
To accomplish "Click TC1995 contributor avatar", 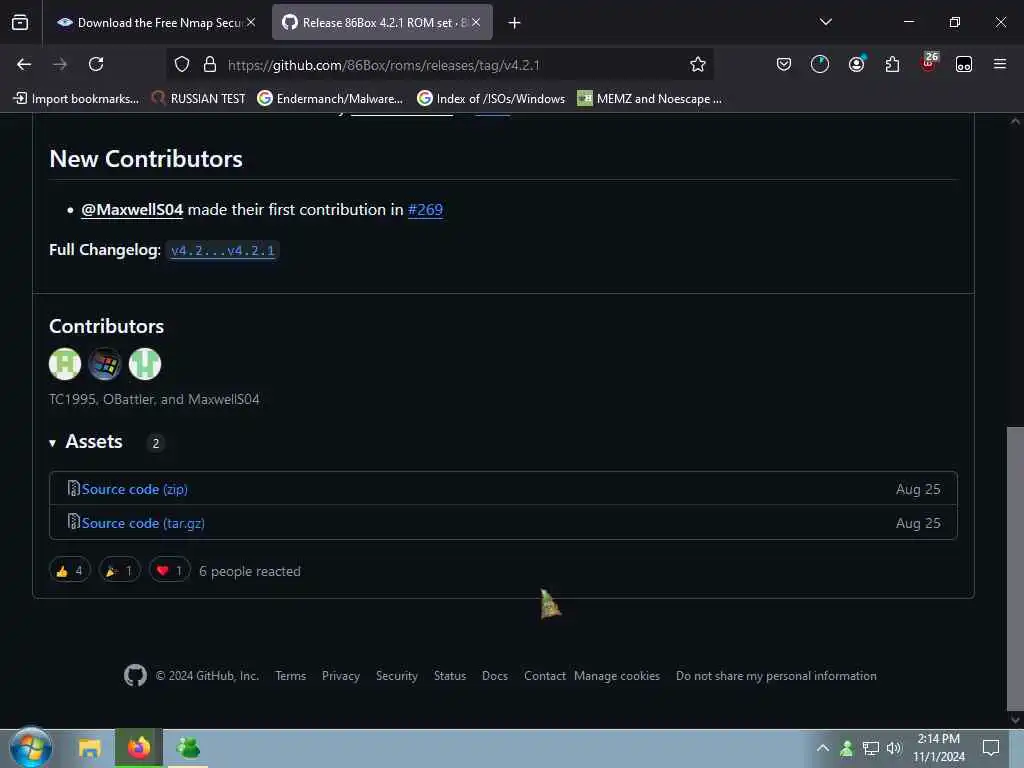I will (x=65, y=364).
